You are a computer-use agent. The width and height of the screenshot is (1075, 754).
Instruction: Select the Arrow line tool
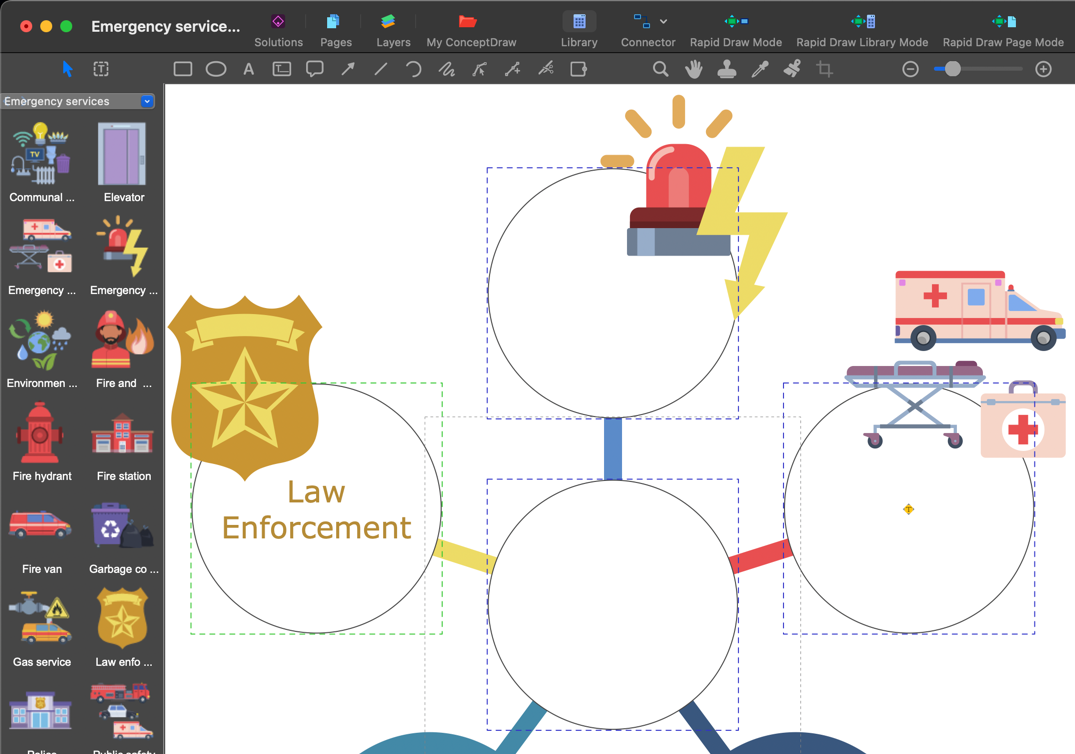[348, 69]
